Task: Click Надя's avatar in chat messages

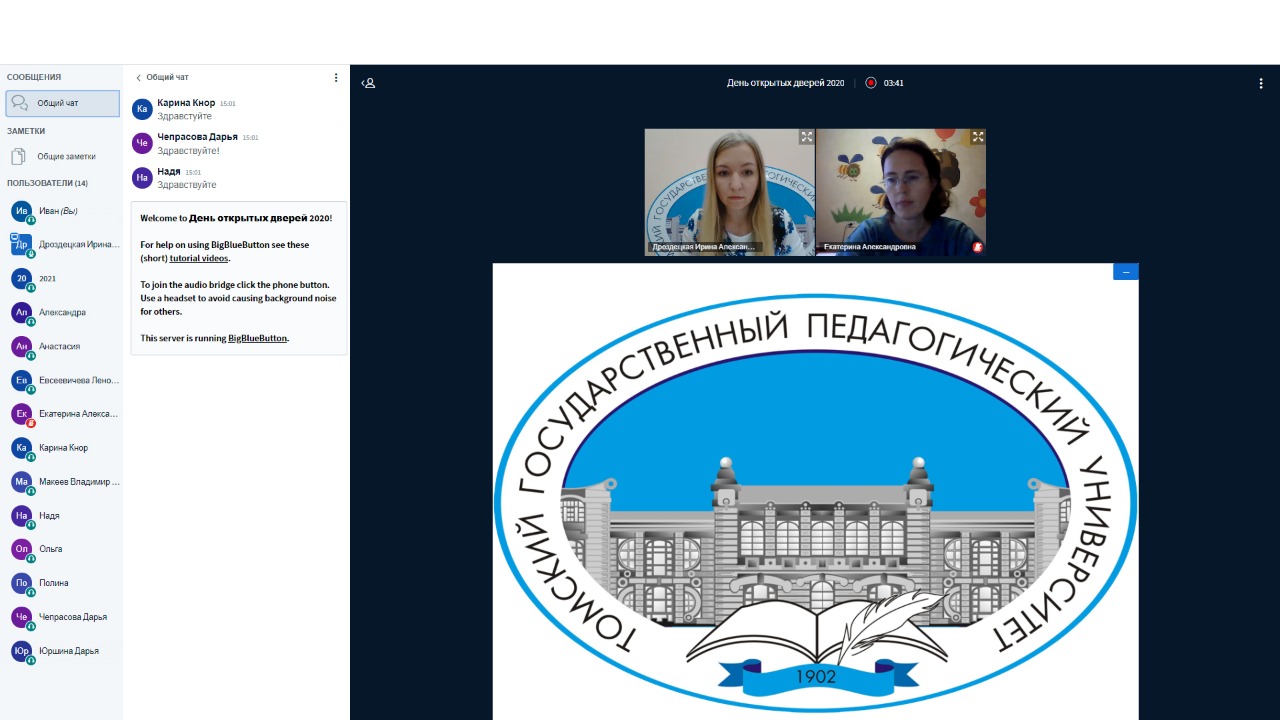Action: pyautogui.click(x=142, y=178)
